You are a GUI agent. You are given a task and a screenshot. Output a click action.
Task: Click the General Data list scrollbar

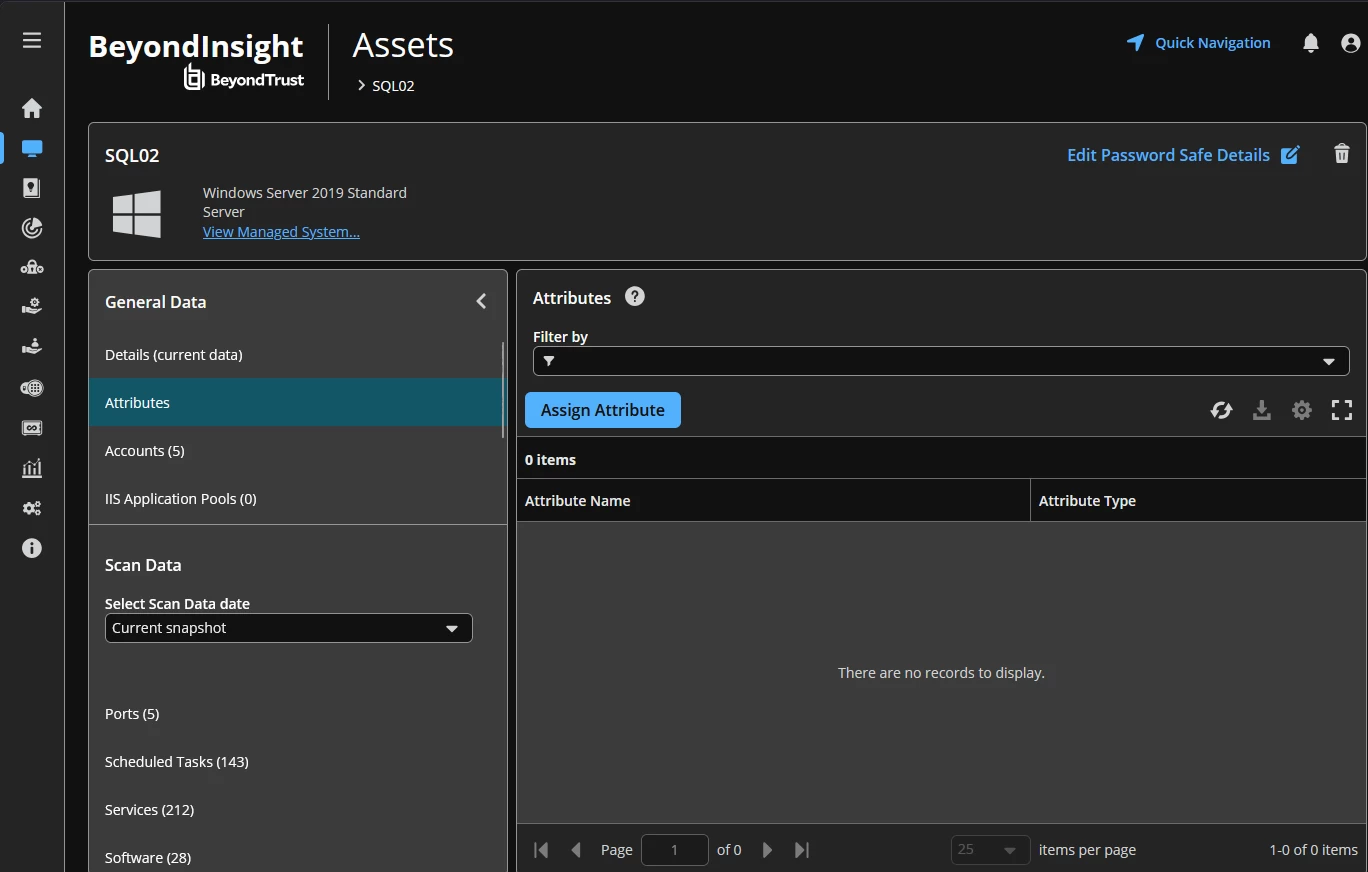point(503,390)
